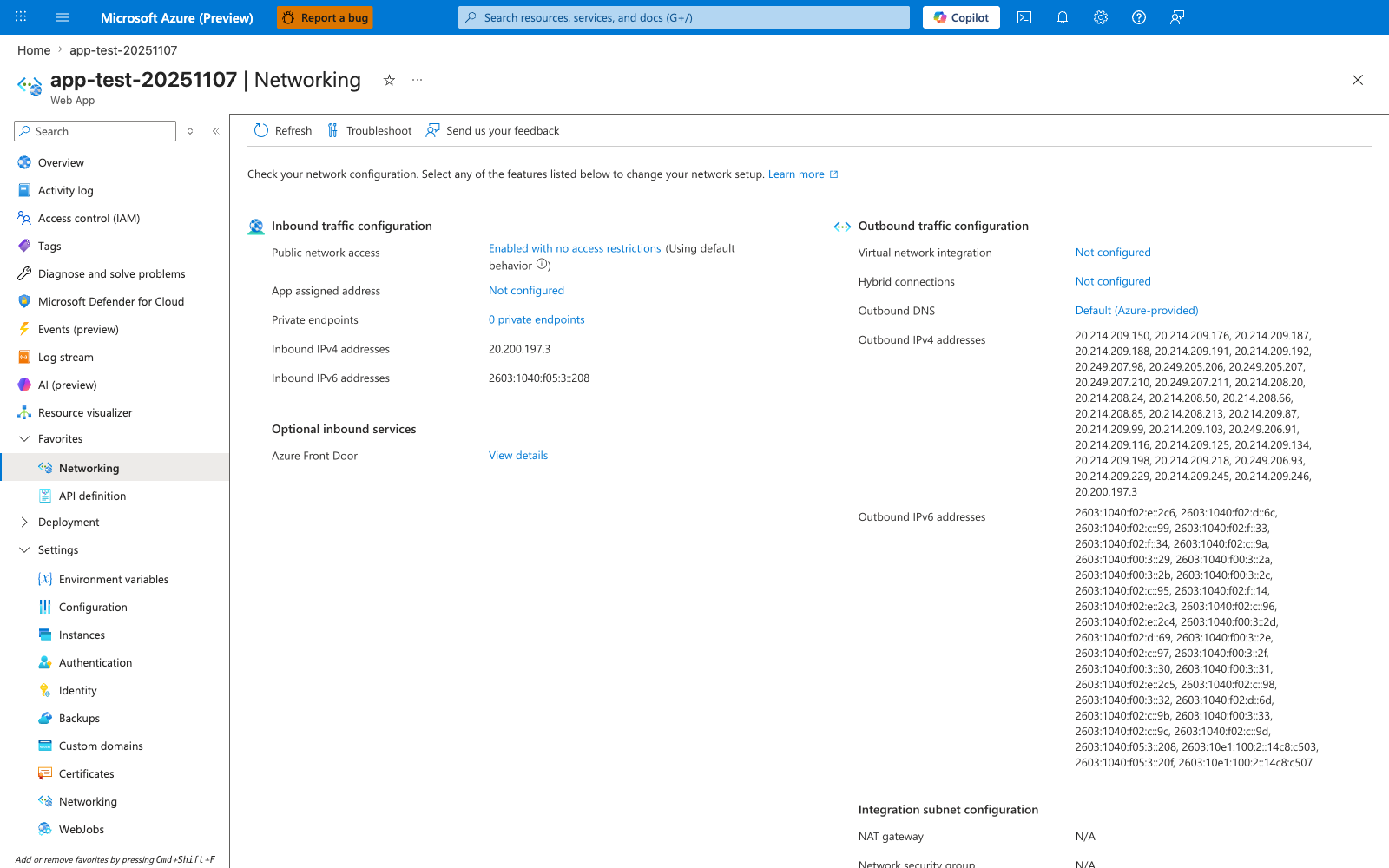Launch Cloud Shell terminal icon

click(x=1024, y=17)
